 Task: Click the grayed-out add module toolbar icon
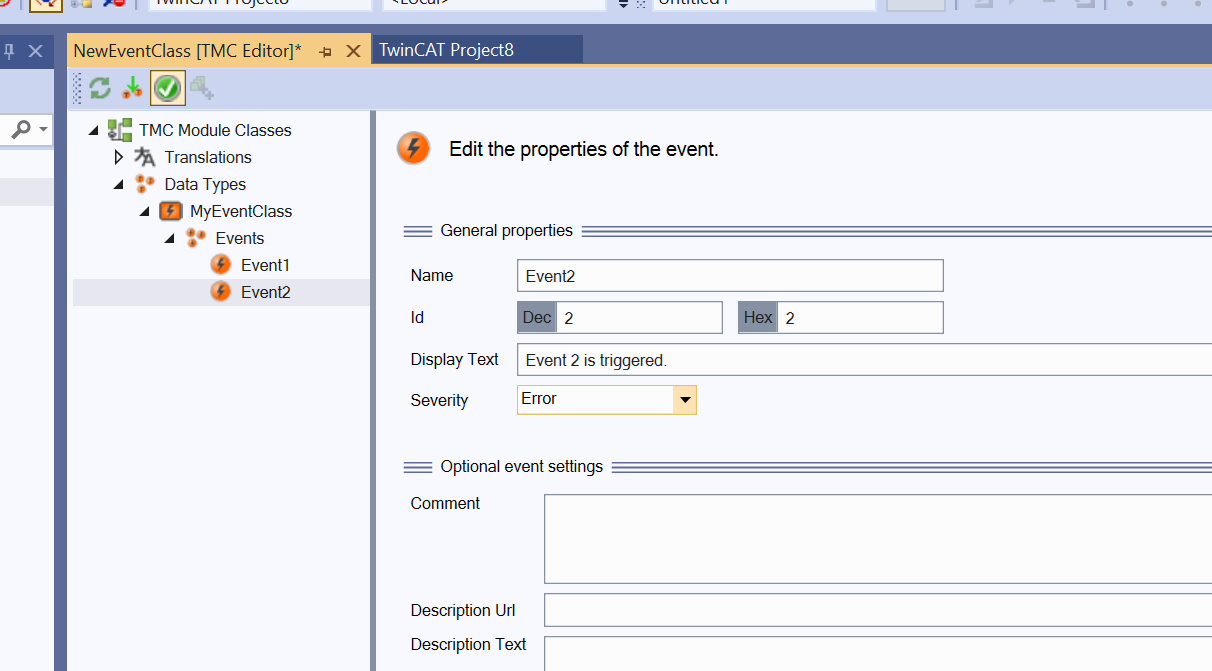202,88
